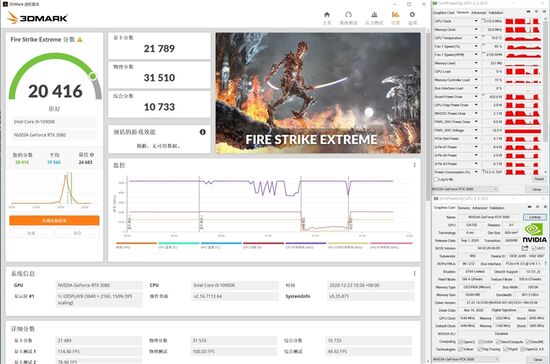
Task: Open the Options gear icon
Action: (x=412, y=15)
